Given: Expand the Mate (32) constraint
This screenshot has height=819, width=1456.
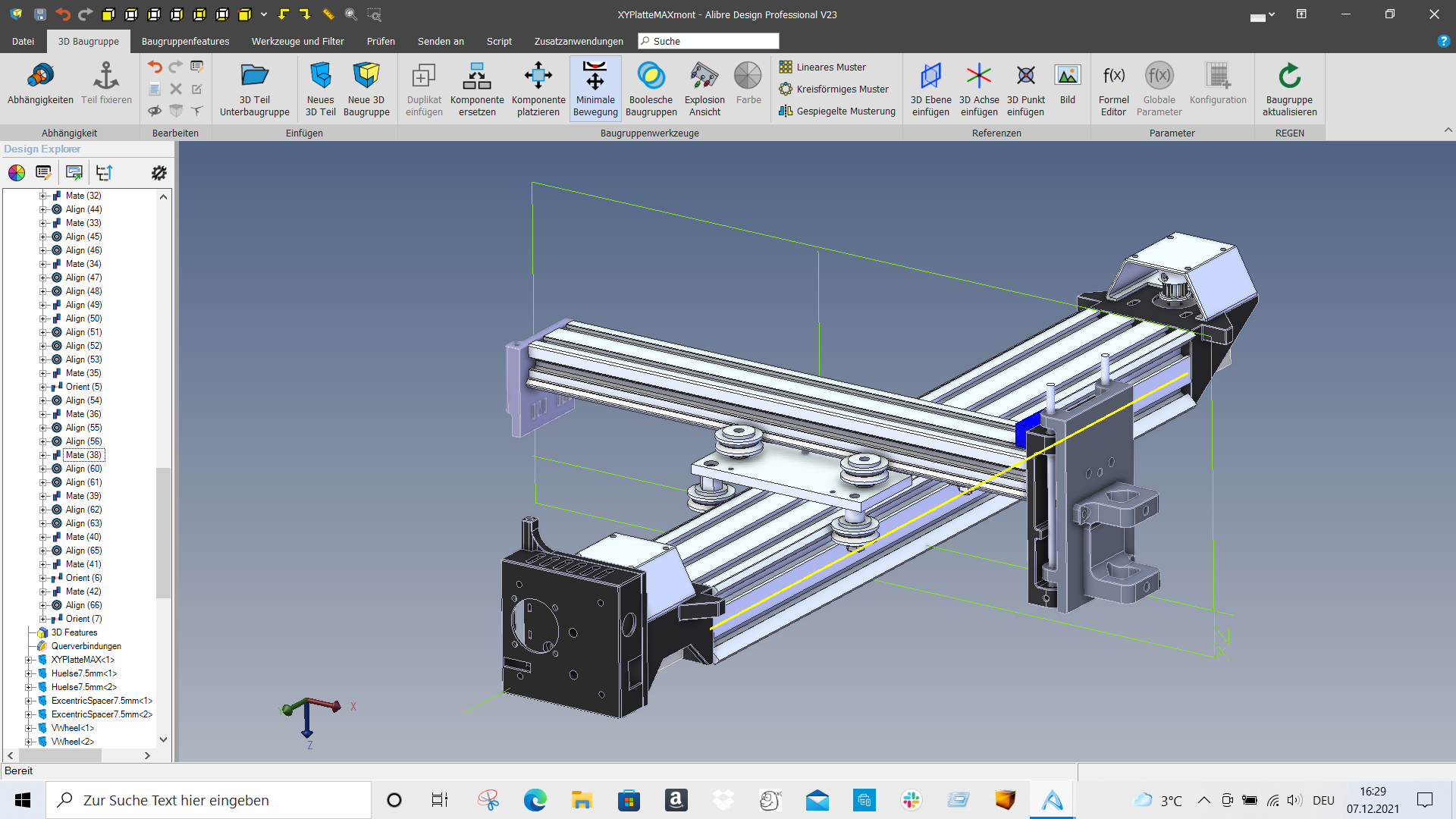Looking at the screenshot, I should pos(43,196).
